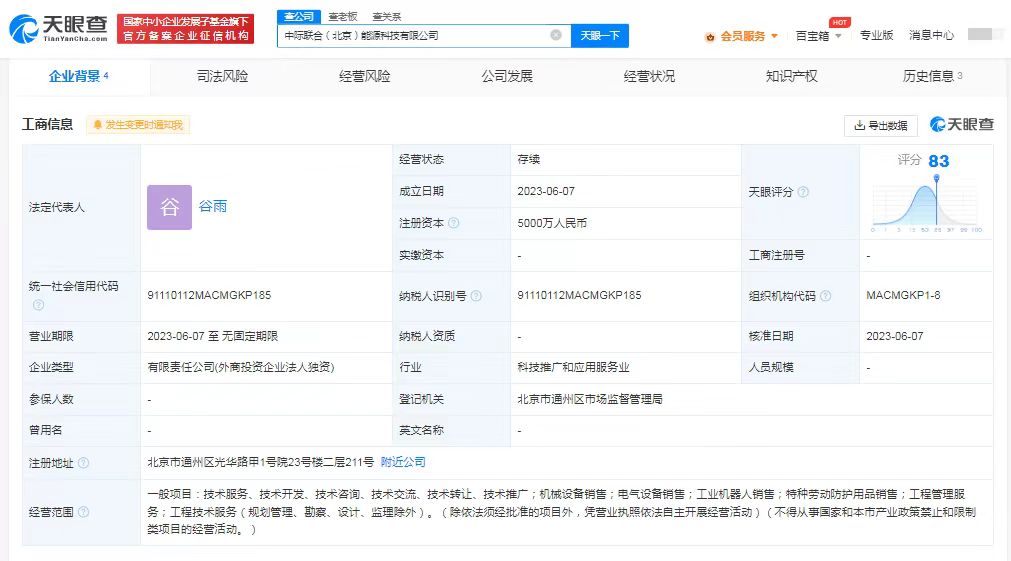Open the 知识产权 tab

click(x=791, y=76)
